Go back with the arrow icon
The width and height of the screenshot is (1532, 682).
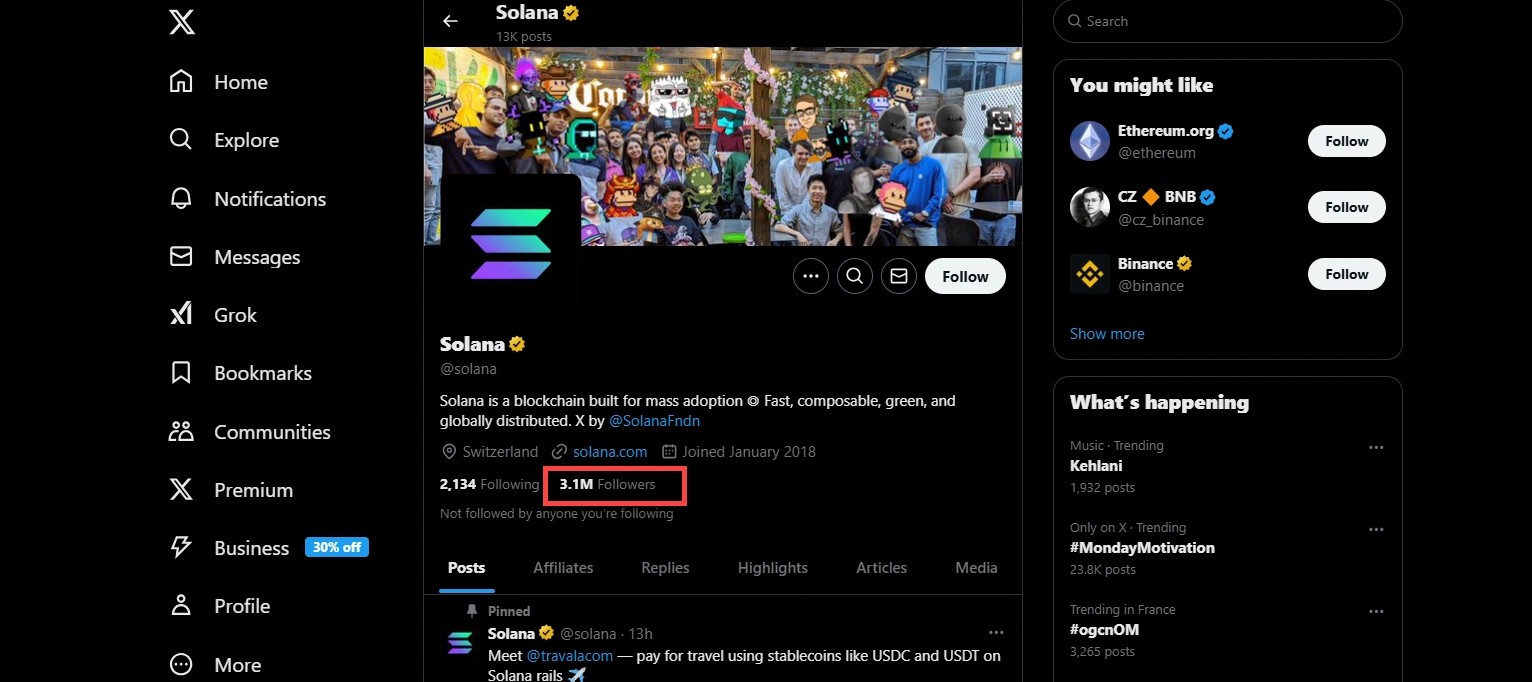tap(450, 21)
